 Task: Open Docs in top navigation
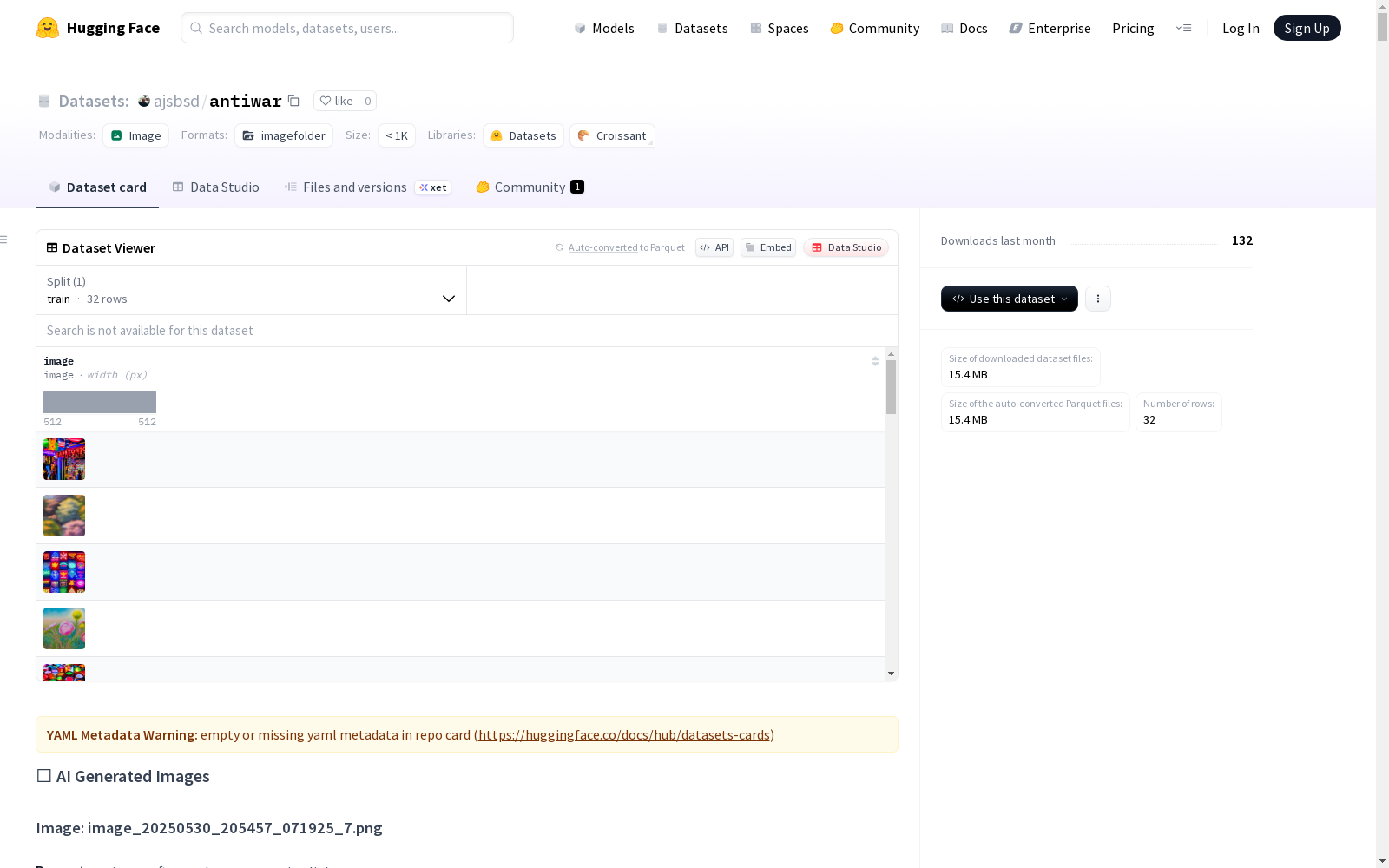point(964,28)
